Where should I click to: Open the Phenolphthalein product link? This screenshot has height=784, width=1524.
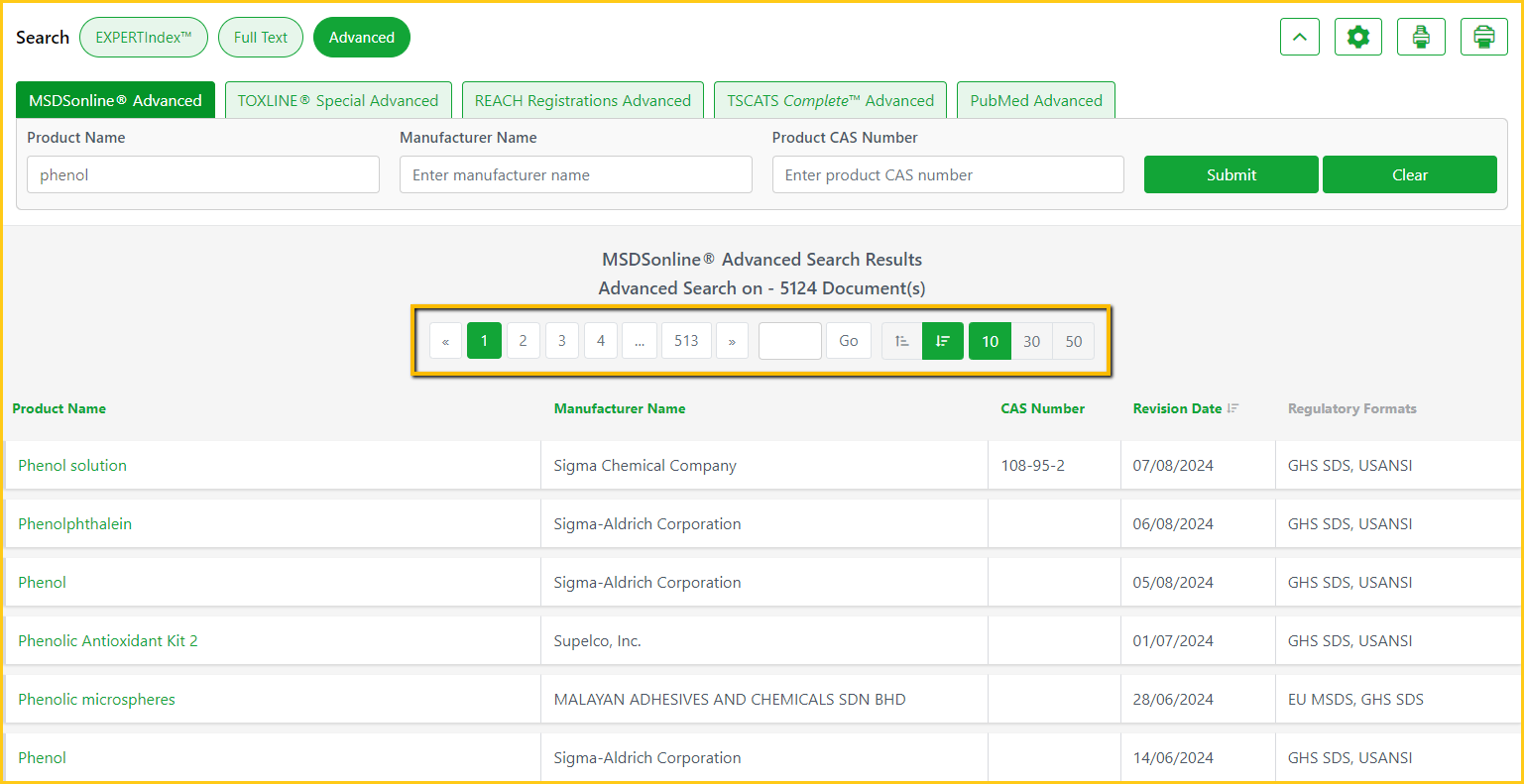pyautogui.click(x=75, y=524)
